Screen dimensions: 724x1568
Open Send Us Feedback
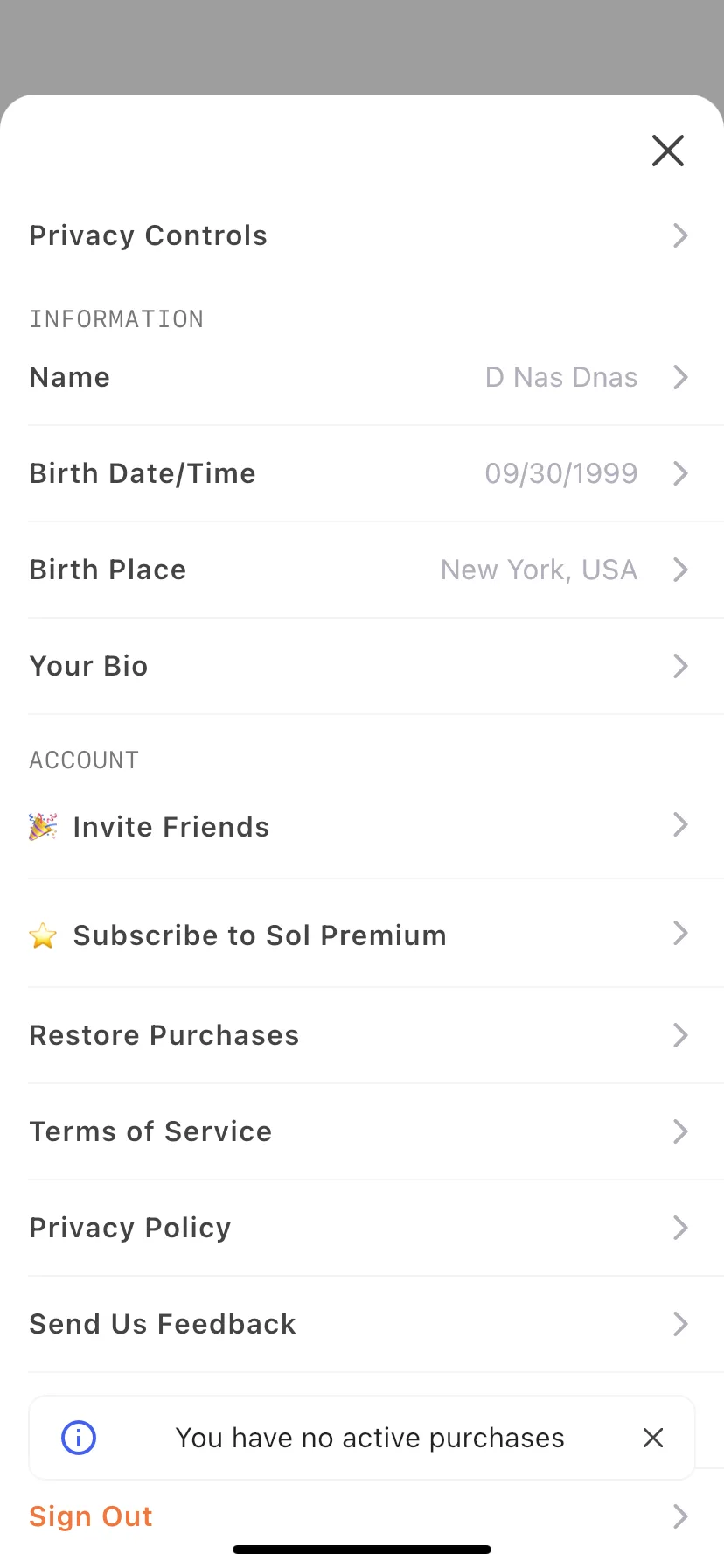pos(362,1324)
